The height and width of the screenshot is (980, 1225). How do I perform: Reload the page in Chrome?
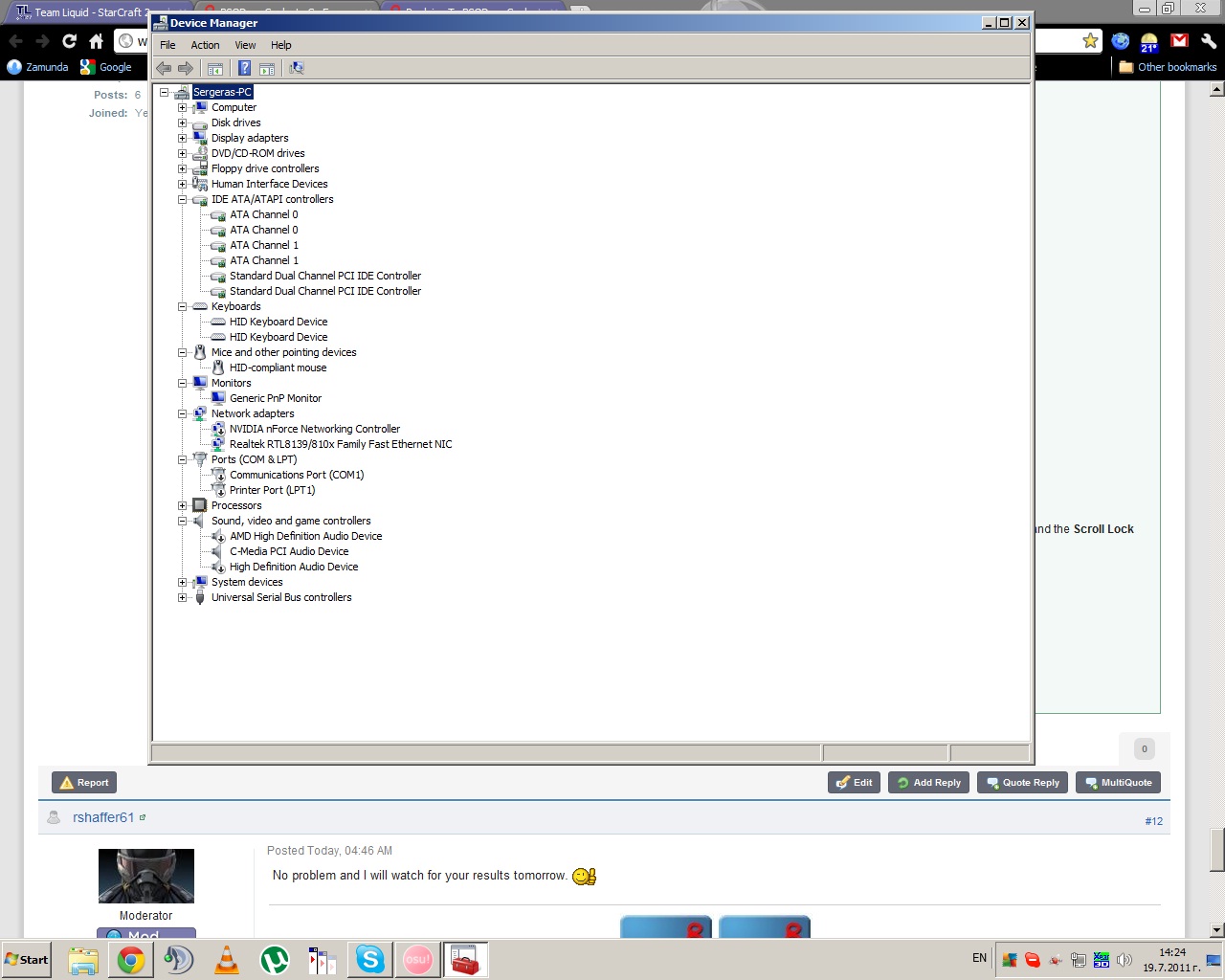pos(69,41)
